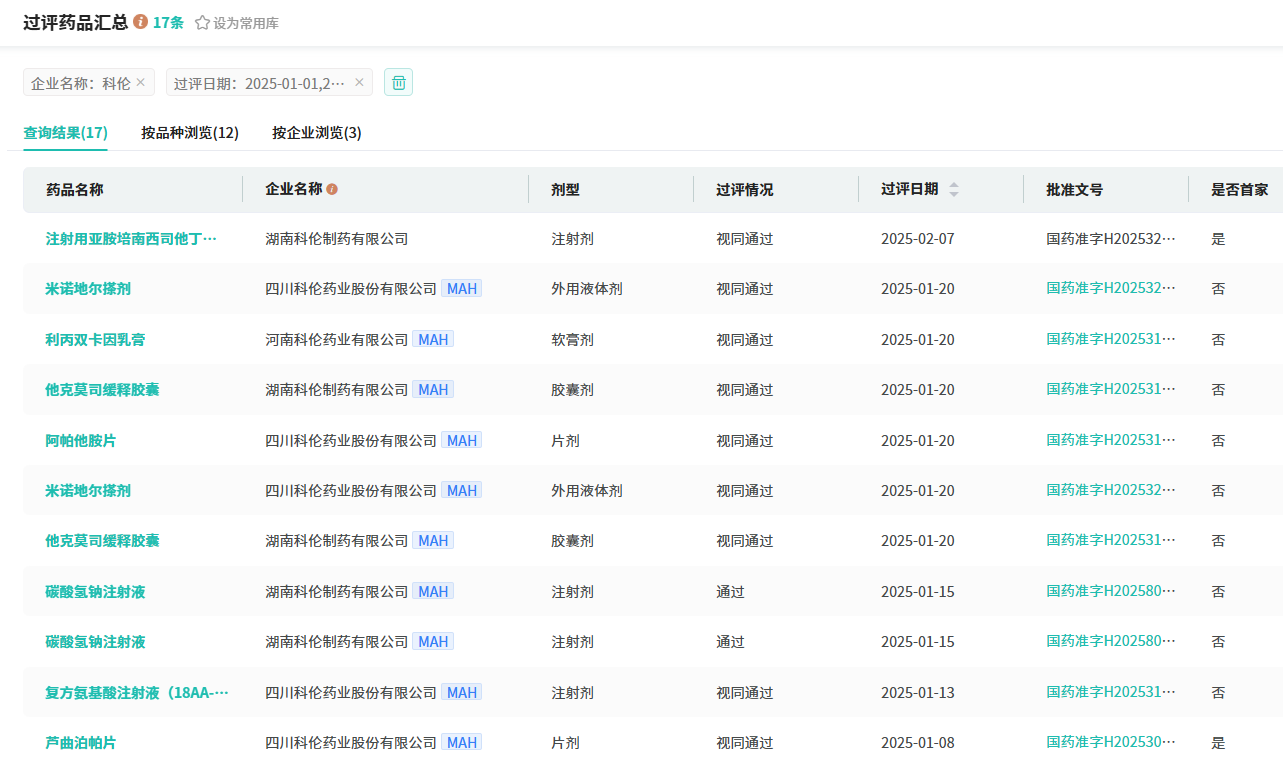
Task: Click approval number link for 芦曲泊帕片 row
Action: (x=1111, y=742)
